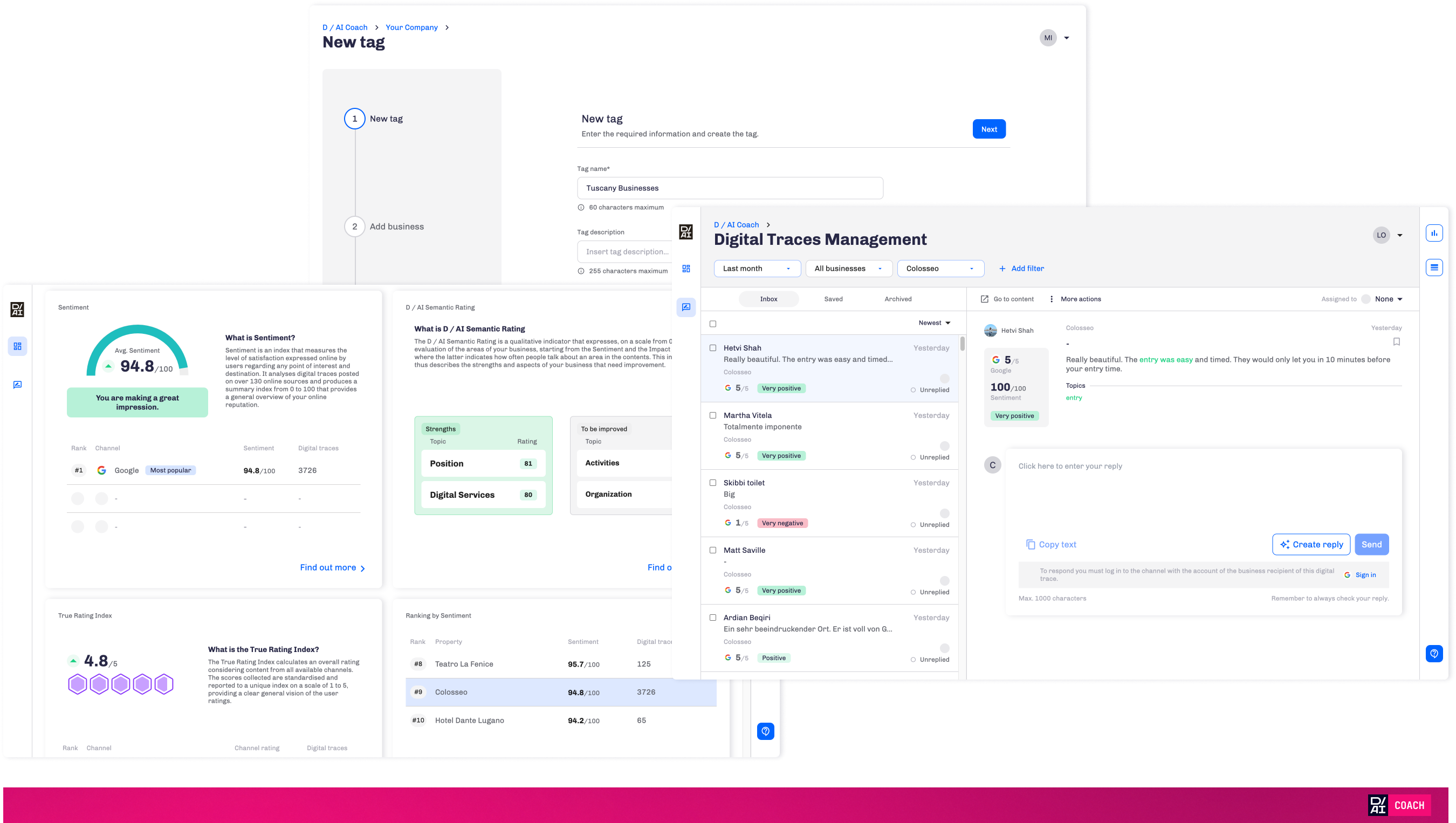
Task: Open the Colosseo filter dropdown
Action: (x=940, y=269)
